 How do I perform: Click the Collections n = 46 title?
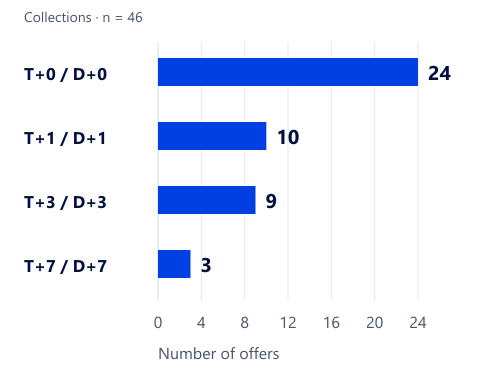click(83, 17)
